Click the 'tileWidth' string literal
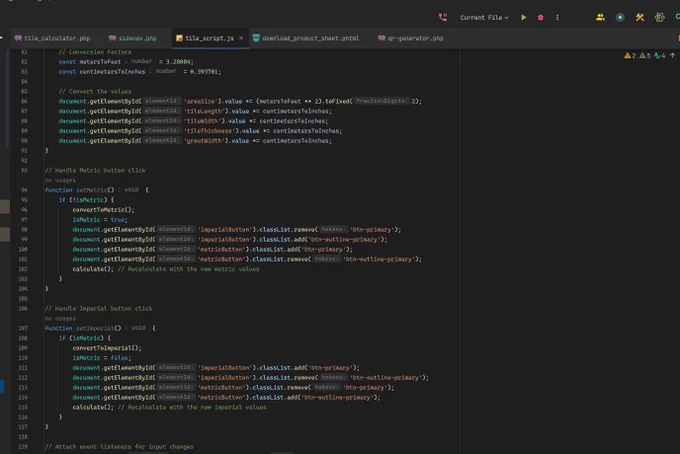This screenshot has width=680, height=454. click(x=202, y=121)
